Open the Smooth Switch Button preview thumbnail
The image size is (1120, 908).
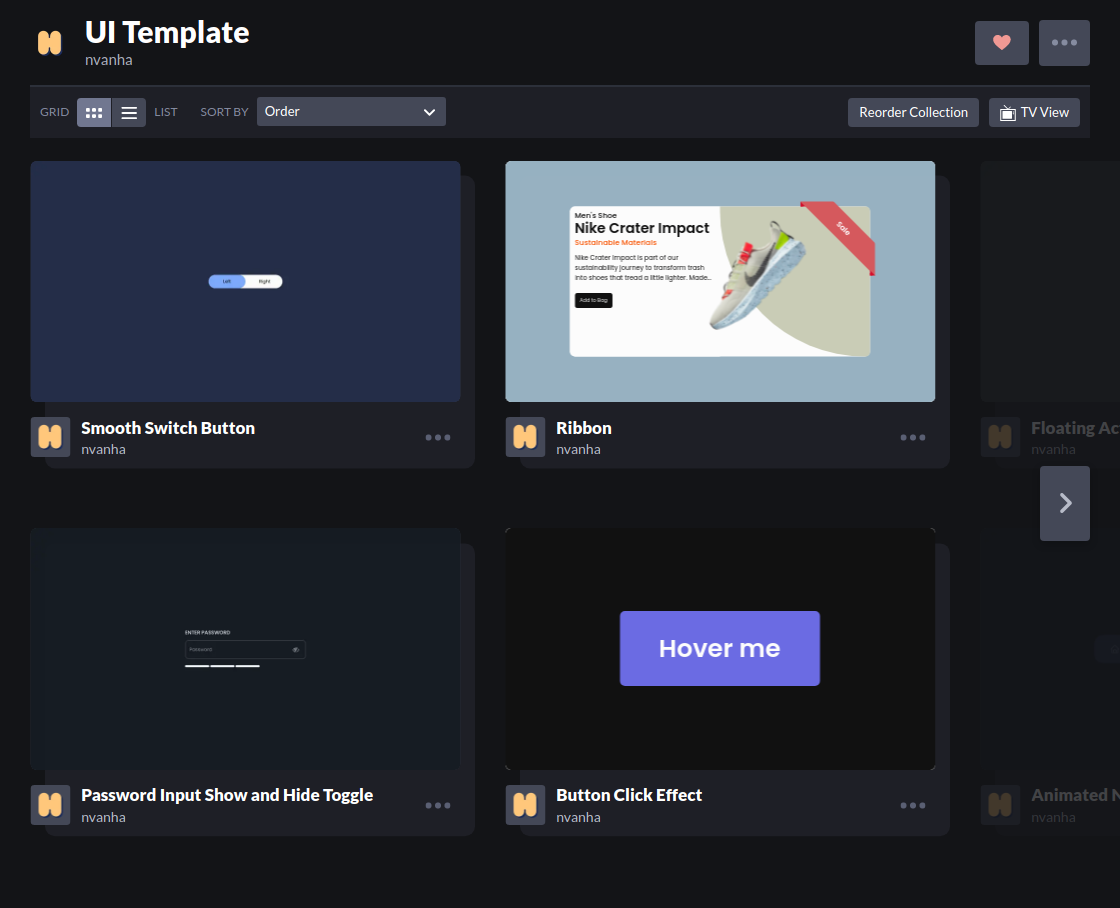(x=245, y=281)
